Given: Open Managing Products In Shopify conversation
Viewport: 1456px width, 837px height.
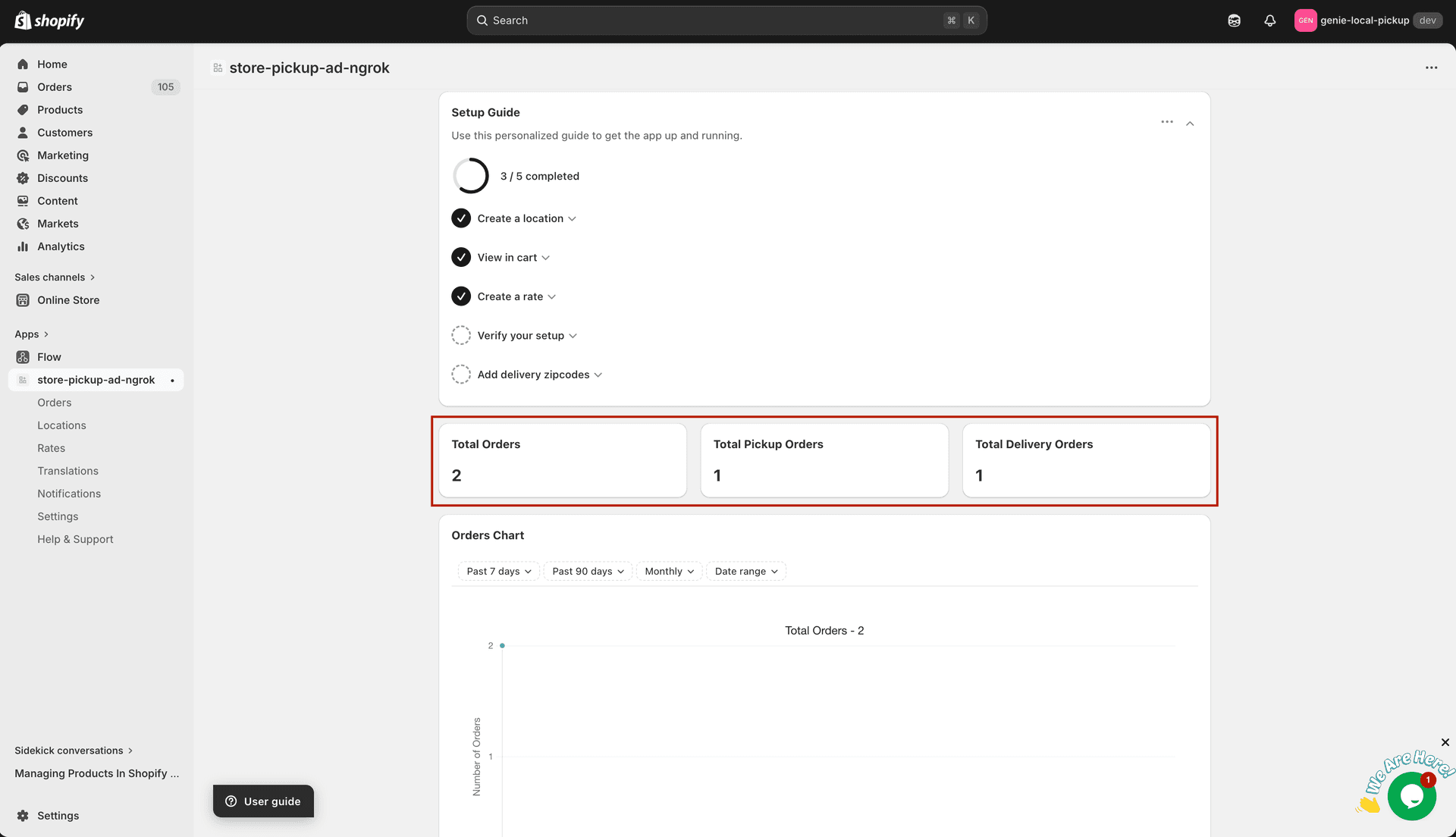Looking at the screenshot, I should pyautogui.click(x=97, y=773).
